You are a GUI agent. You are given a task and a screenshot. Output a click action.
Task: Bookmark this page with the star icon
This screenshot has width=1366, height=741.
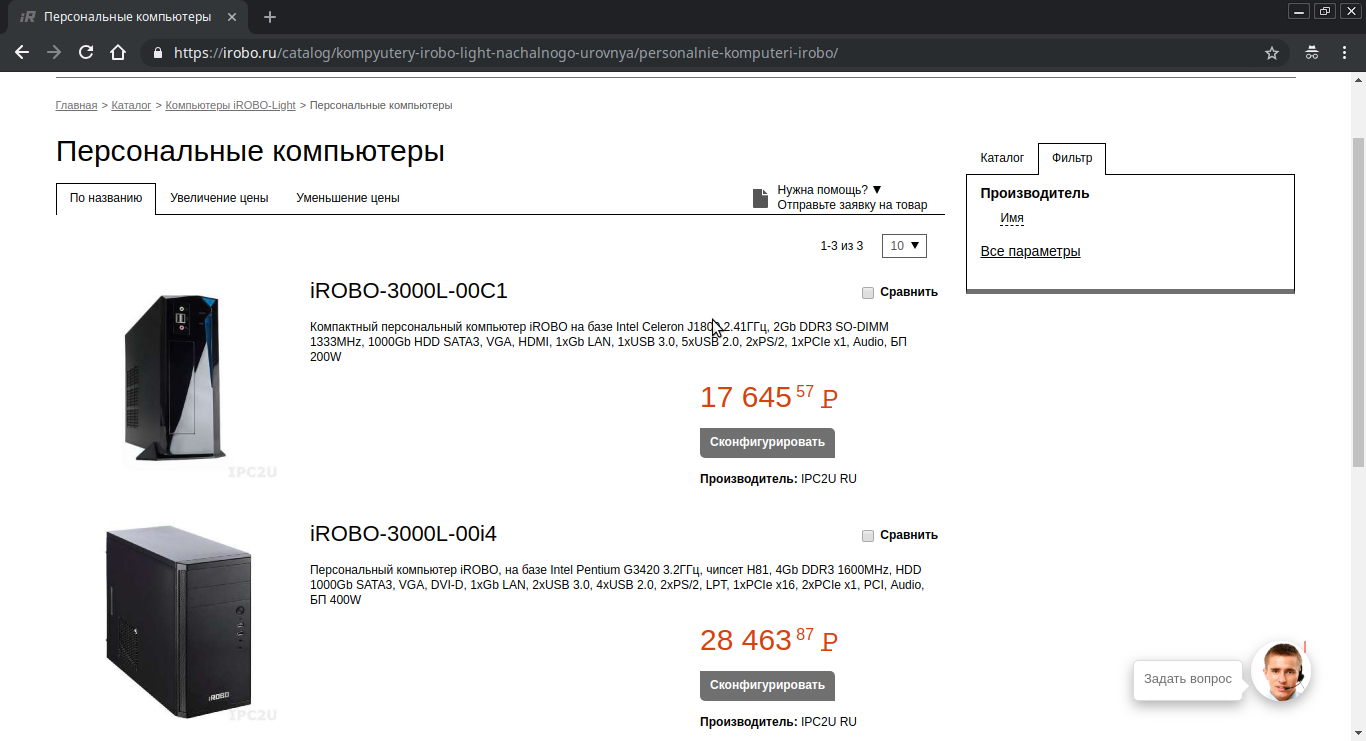tap(1272, 53)
